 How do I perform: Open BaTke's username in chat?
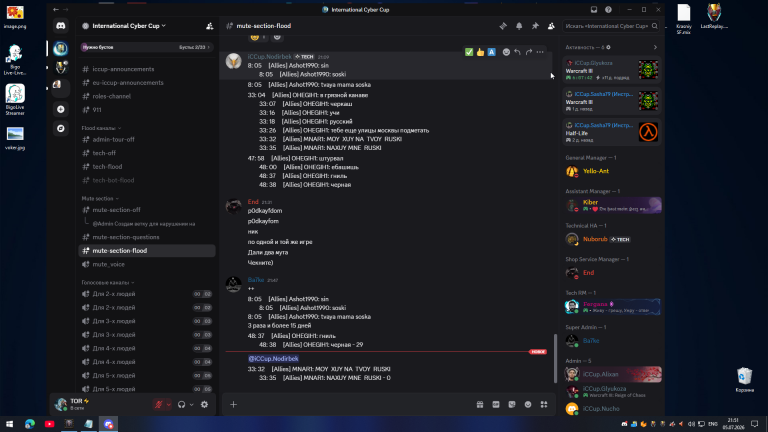pyautogui.click(x=256, y=280)
